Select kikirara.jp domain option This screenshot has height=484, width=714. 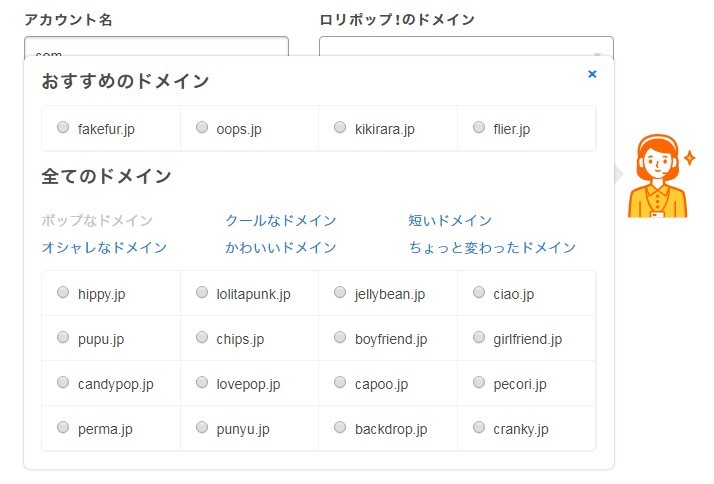[x=341, y=128]
